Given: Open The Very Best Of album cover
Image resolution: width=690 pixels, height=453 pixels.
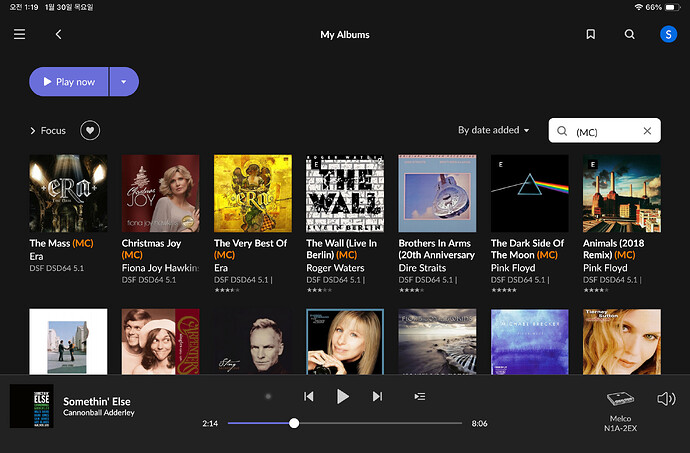Looking at the screenshot, I should 253,193.
